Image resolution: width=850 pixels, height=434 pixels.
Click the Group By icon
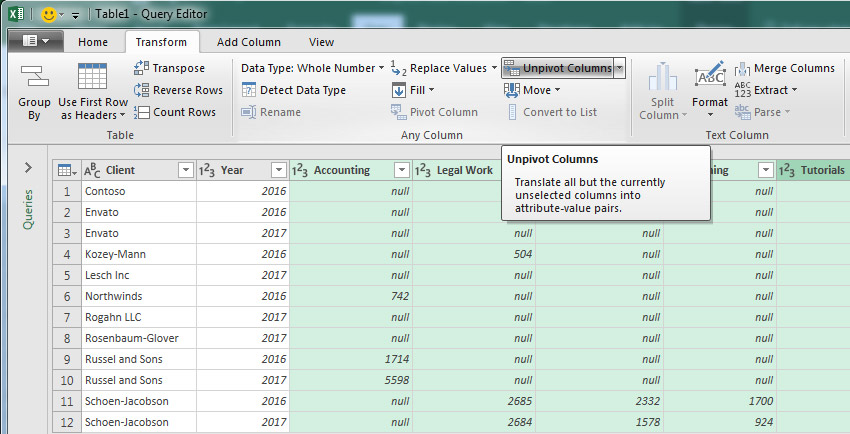click(x=34, y=77)
